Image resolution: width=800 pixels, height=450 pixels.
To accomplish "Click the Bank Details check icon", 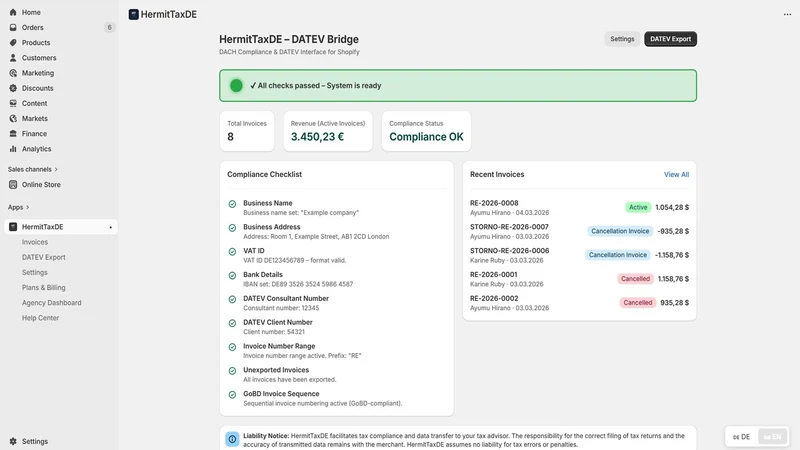I will (232, 276).
